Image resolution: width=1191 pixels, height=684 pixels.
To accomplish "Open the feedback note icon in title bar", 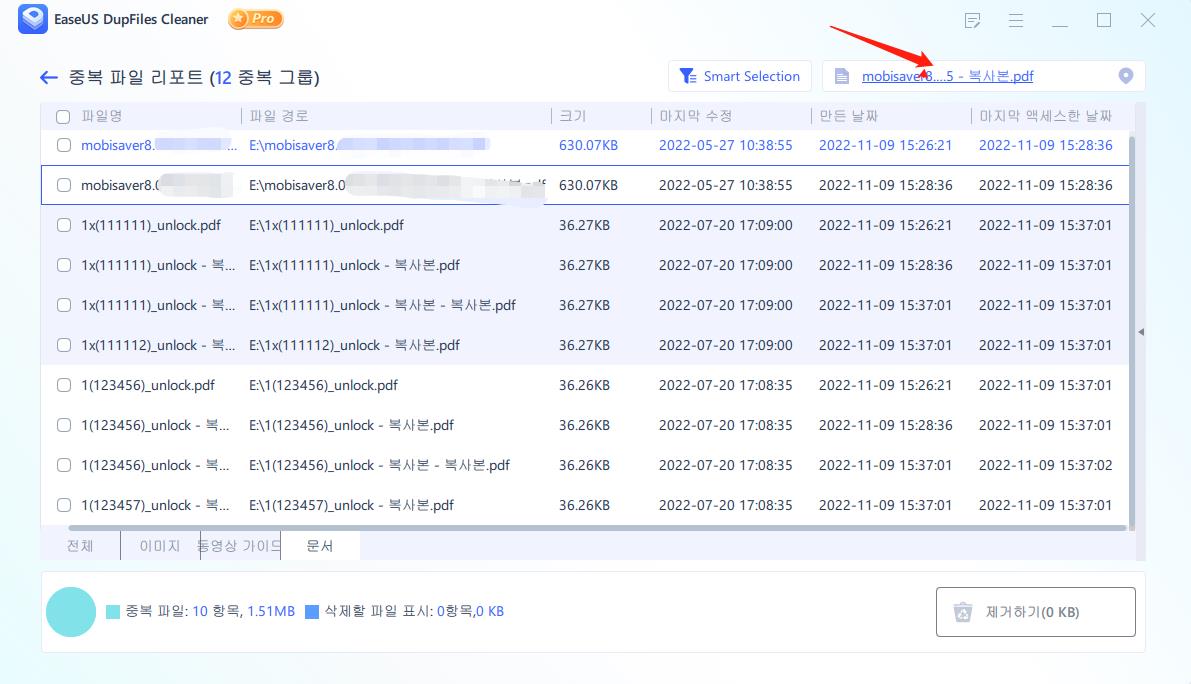I will click(971, 20).
